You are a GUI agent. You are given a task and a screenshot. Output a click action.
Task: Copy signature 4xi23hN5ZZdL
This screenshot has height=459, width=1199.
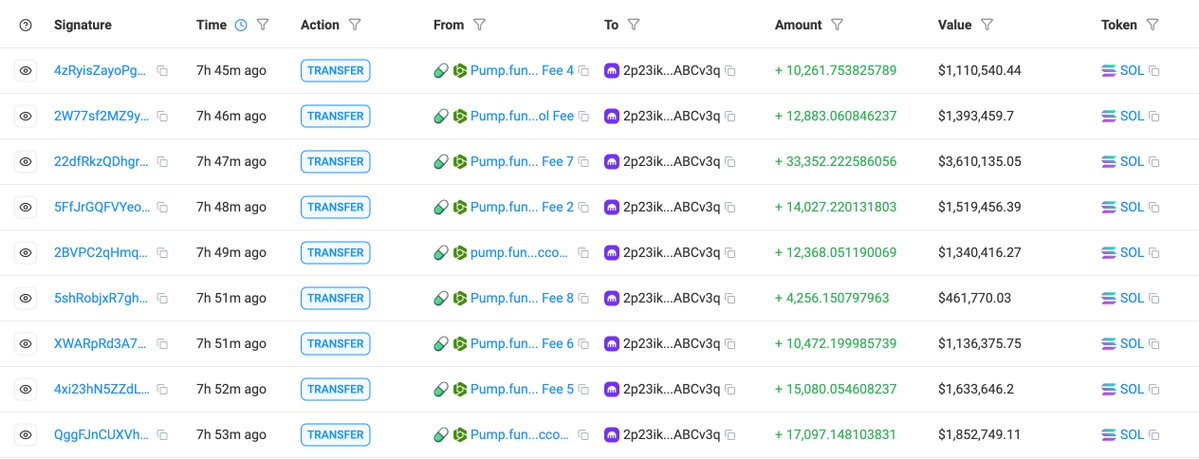[x=162, y=389]
